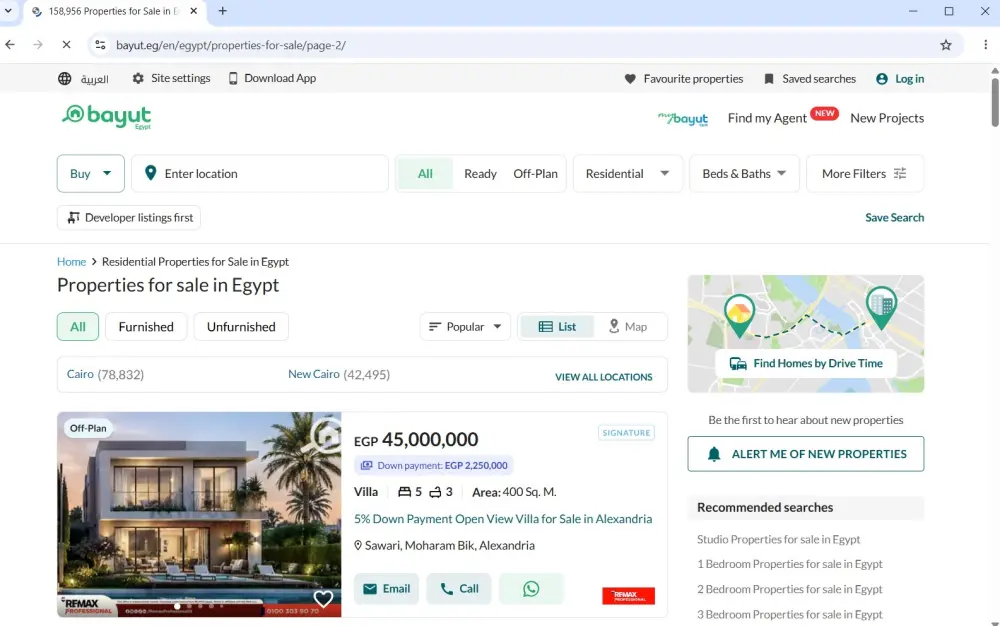Show only Furnished properties
This screenshot has height=626, width=1000.
point(146,326)
